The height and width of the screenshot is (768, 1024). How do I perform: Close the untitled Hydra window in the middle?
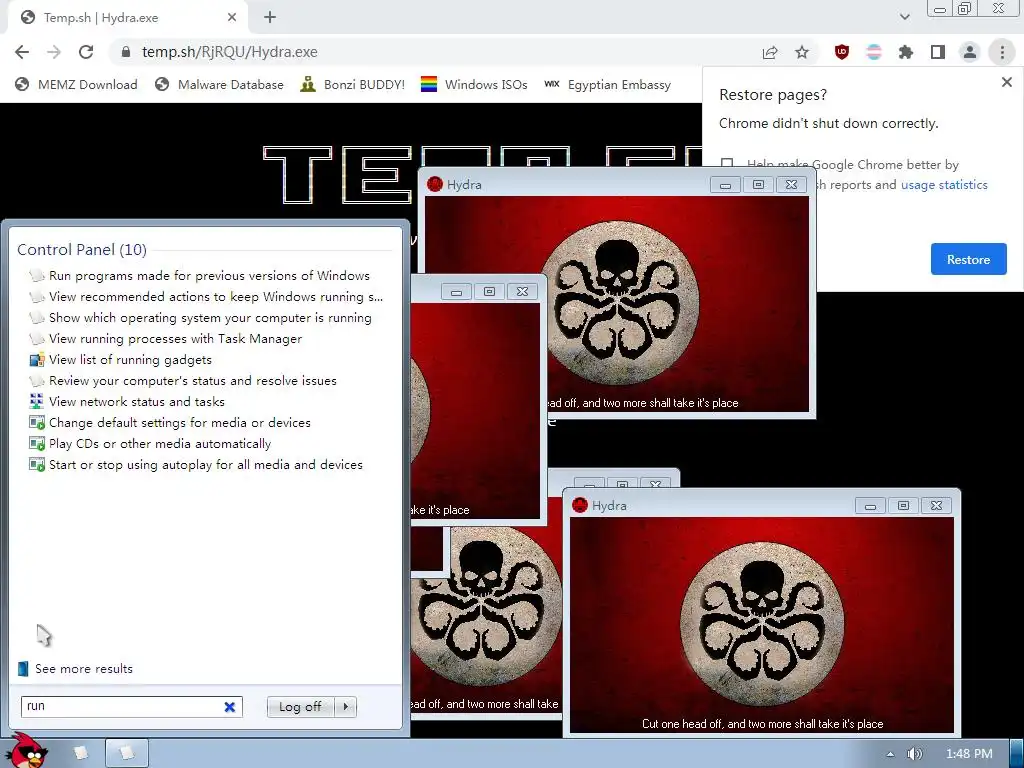tap(522, 291)
